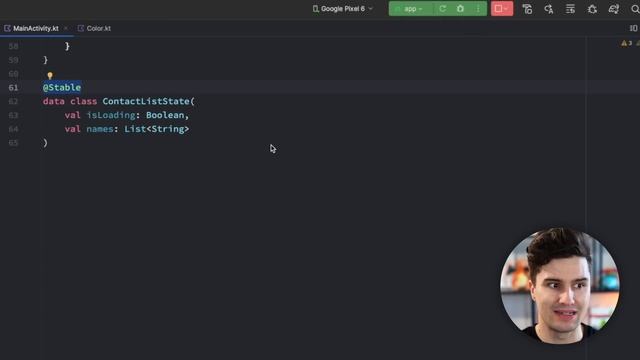Image resolution: width=640 pixels, height=360 pixels.
Task: Click the Attach Debugger icon
Action: (592, 9)
